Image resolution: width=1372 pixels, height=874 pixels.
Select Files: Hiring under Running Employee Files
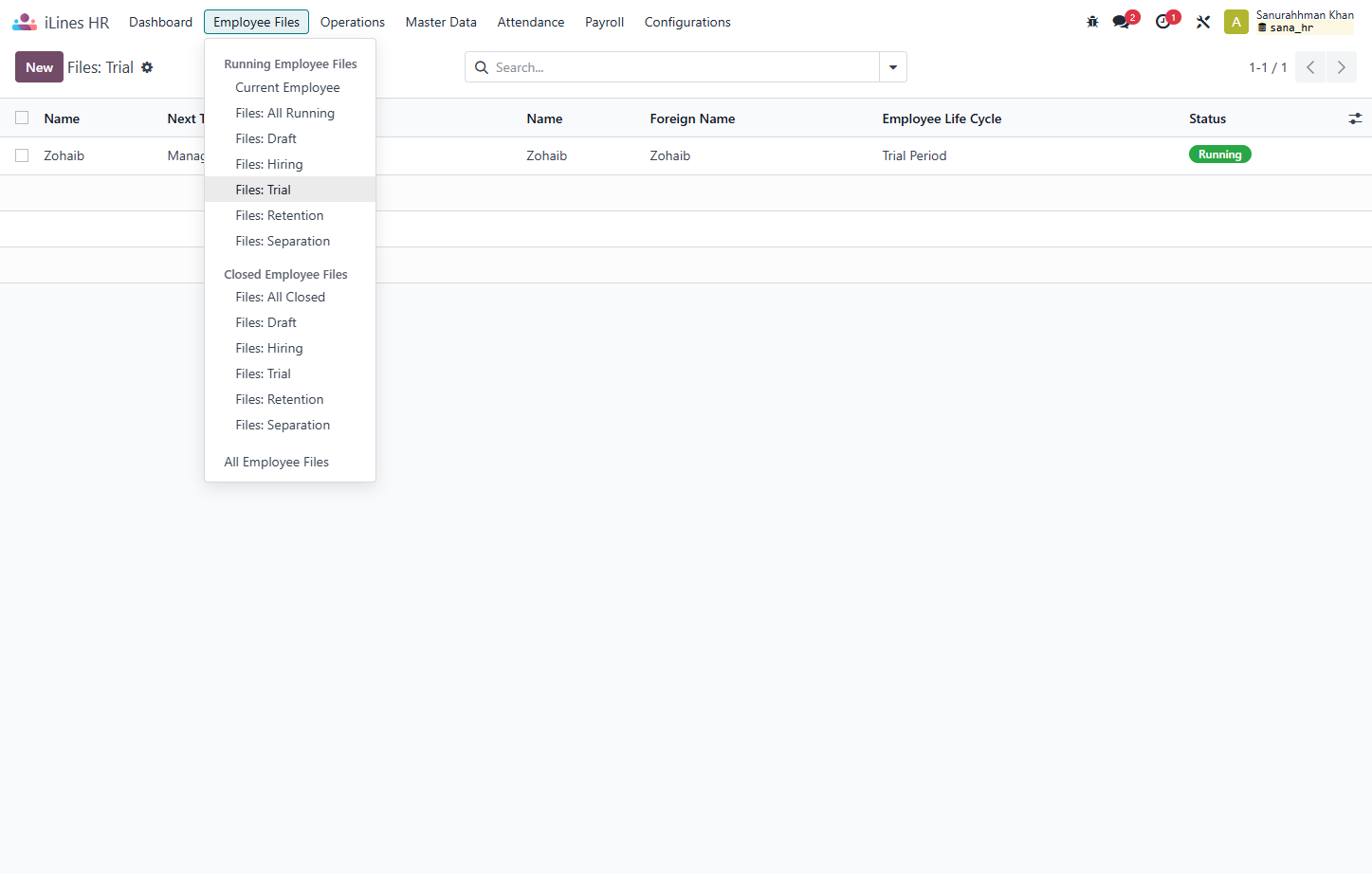290,164
